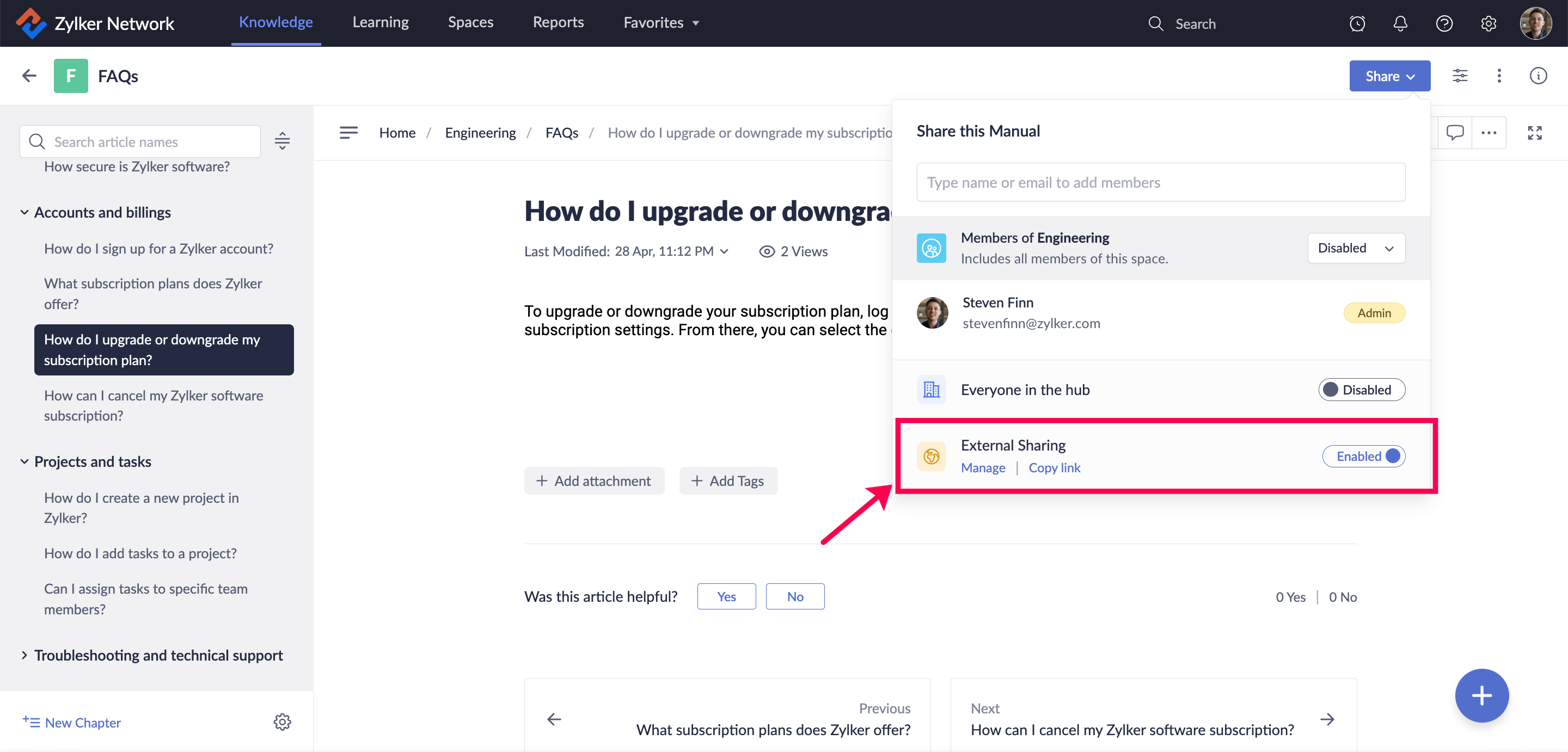Toggle the table of contents icon
1568x752 pixels.
click(x=348, y=132)
